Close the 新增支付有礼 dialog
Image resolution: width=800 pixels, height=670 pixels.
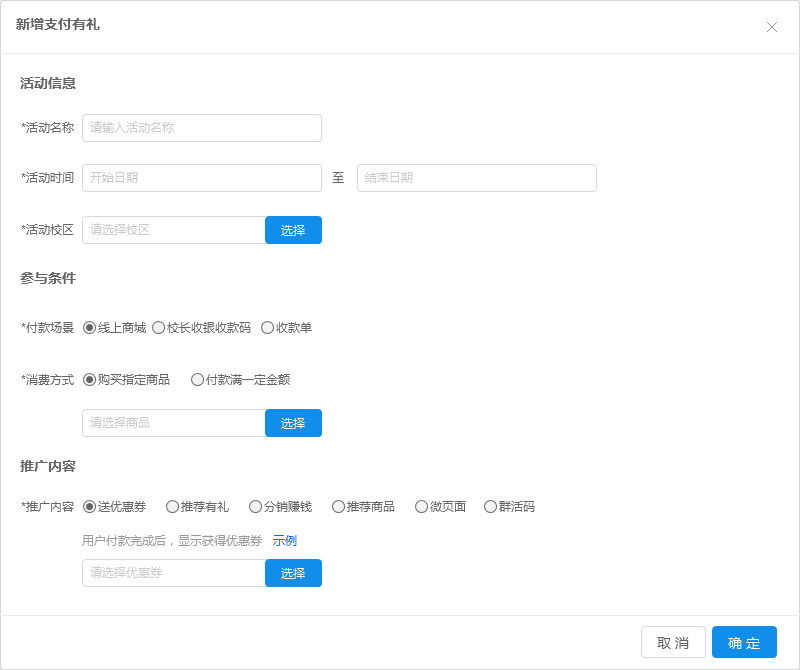[x=771, y=27]
